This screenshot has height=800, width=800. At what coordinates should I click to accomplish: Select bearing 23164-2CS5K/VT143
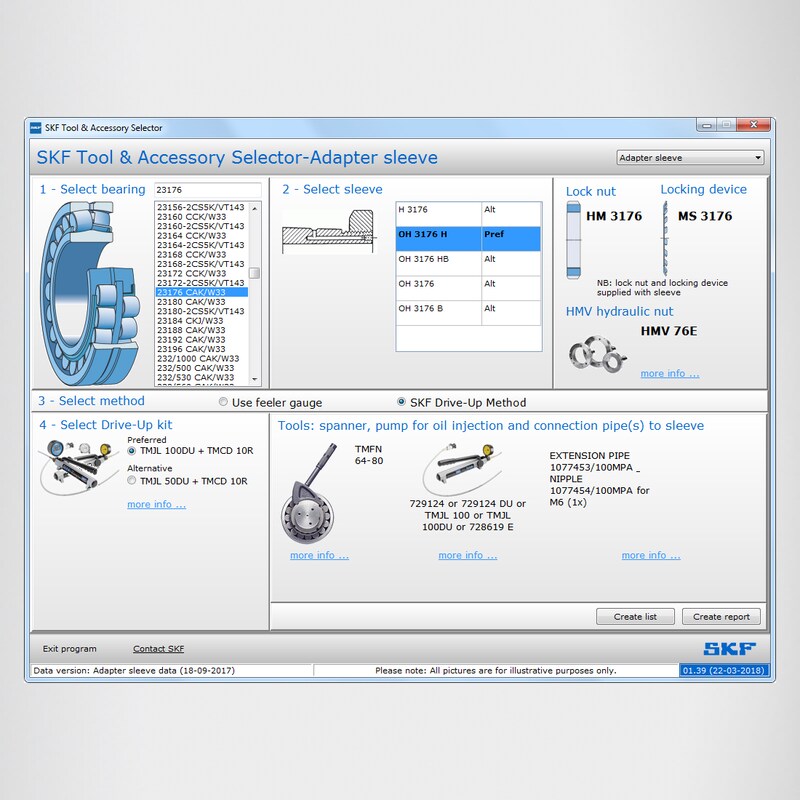tap(201, 245)
